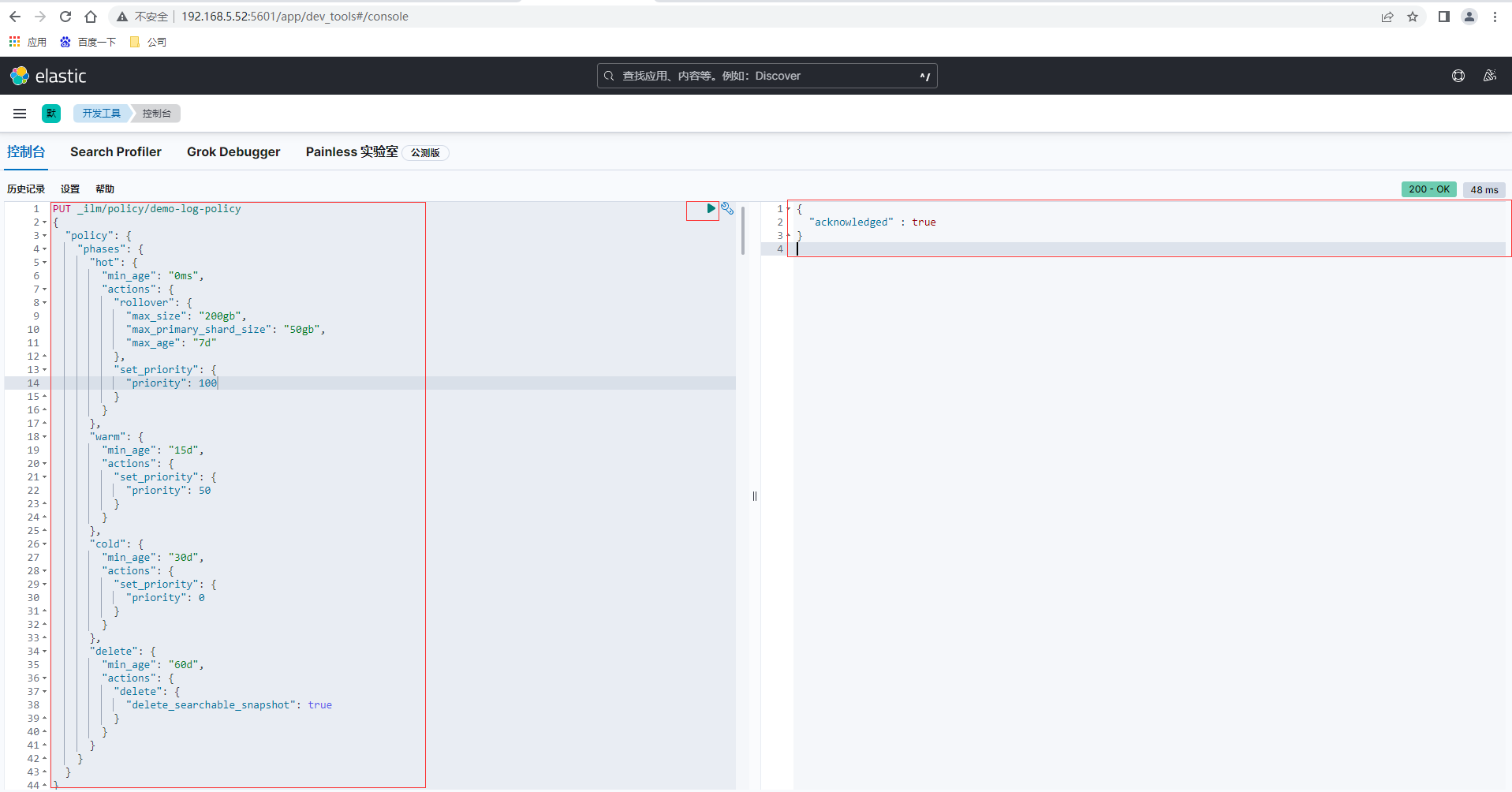1512x792 pixels.
Task: Click the 48 ms response time badge
Action: [x=1484, y=189]
